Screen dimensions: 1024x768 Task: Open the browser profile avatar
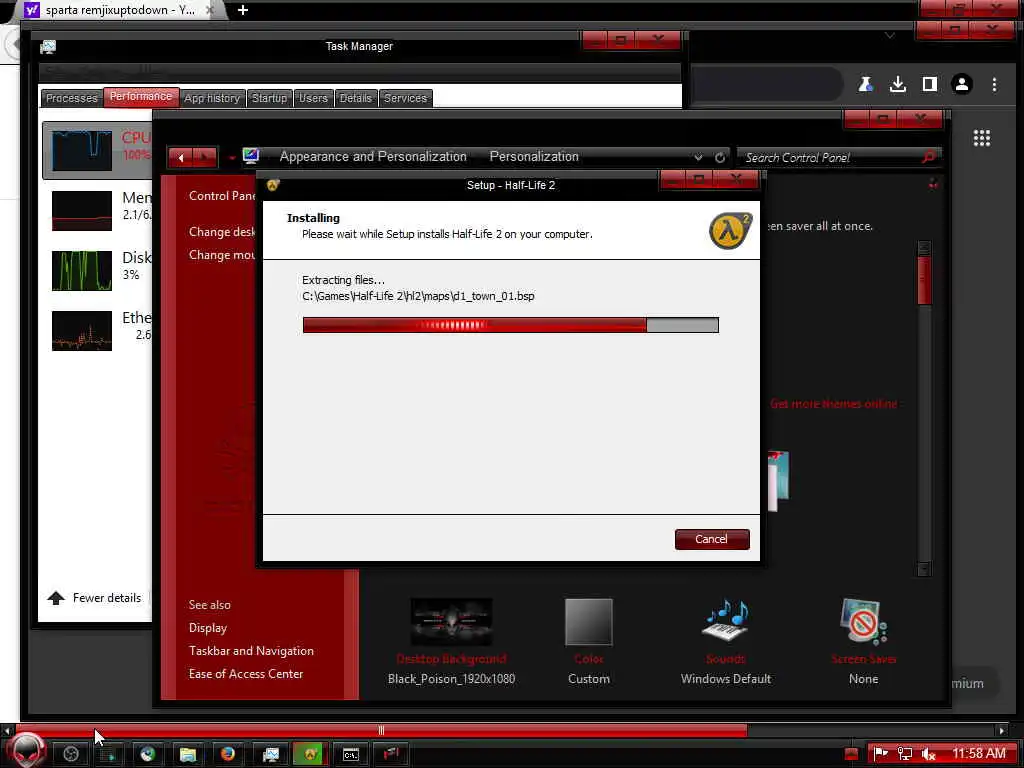click(961, 84)
